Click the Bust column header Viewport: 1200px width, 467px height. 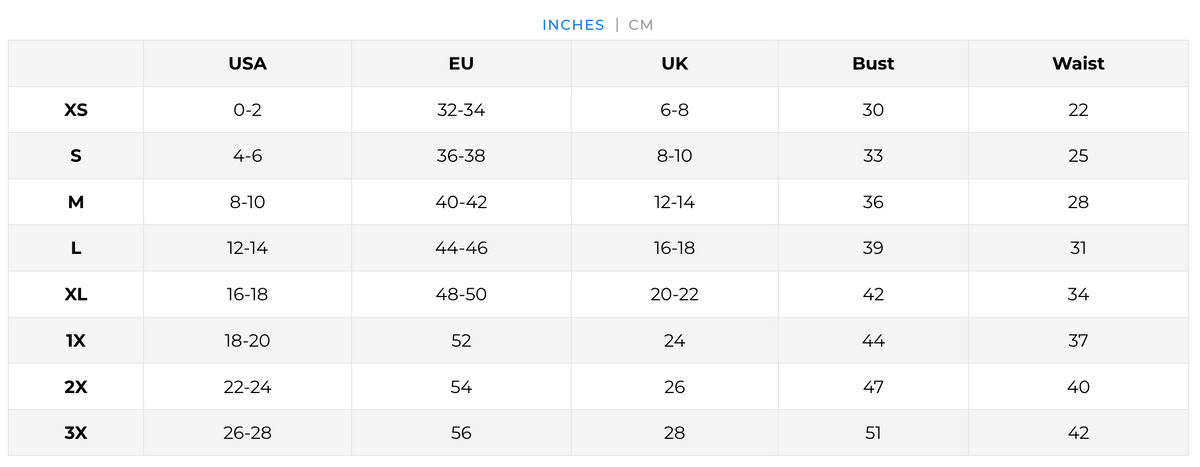click(873, 64)
